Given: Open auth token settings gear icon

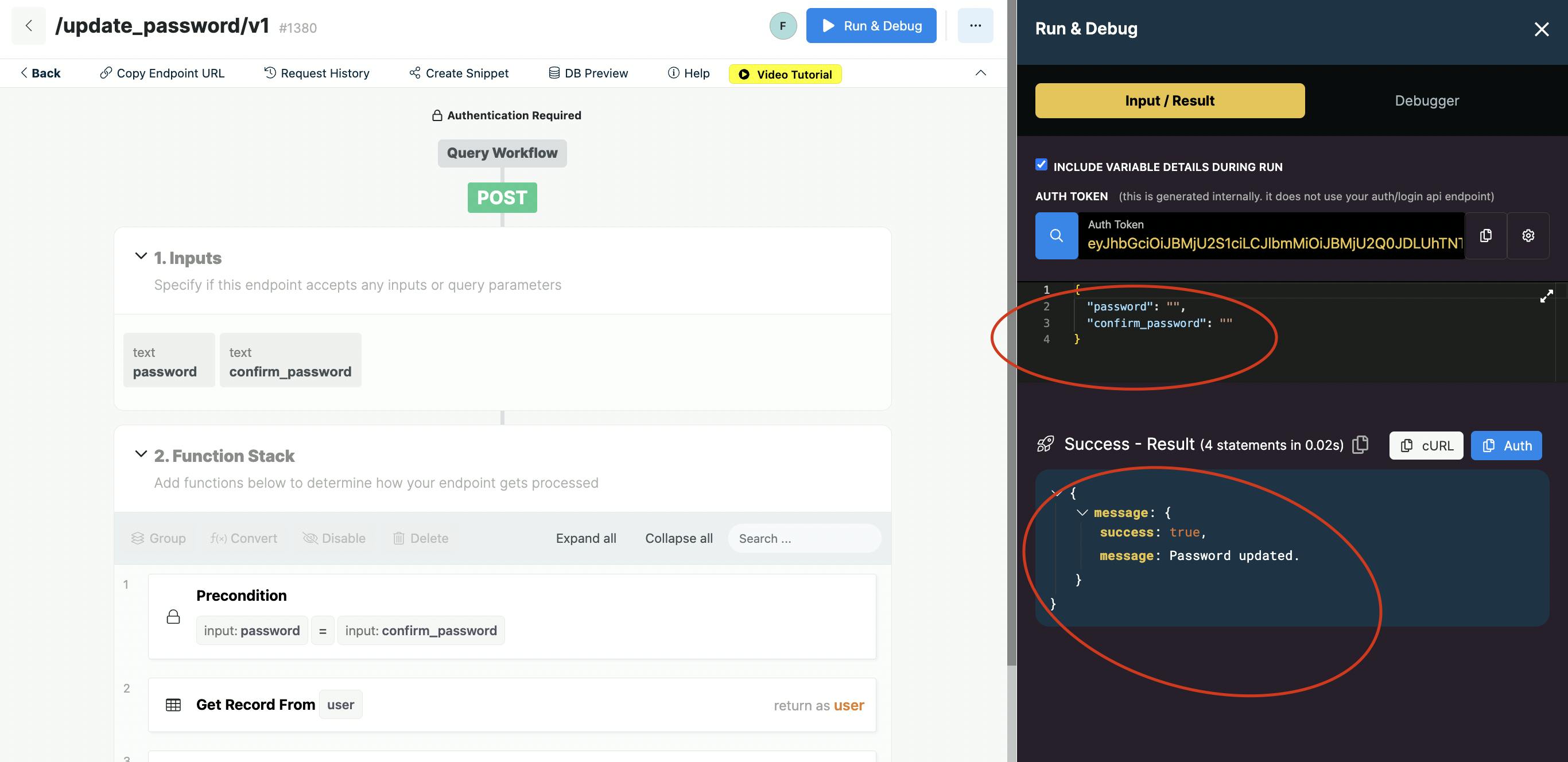Looking at the screenshot, I should (1528, 235).
